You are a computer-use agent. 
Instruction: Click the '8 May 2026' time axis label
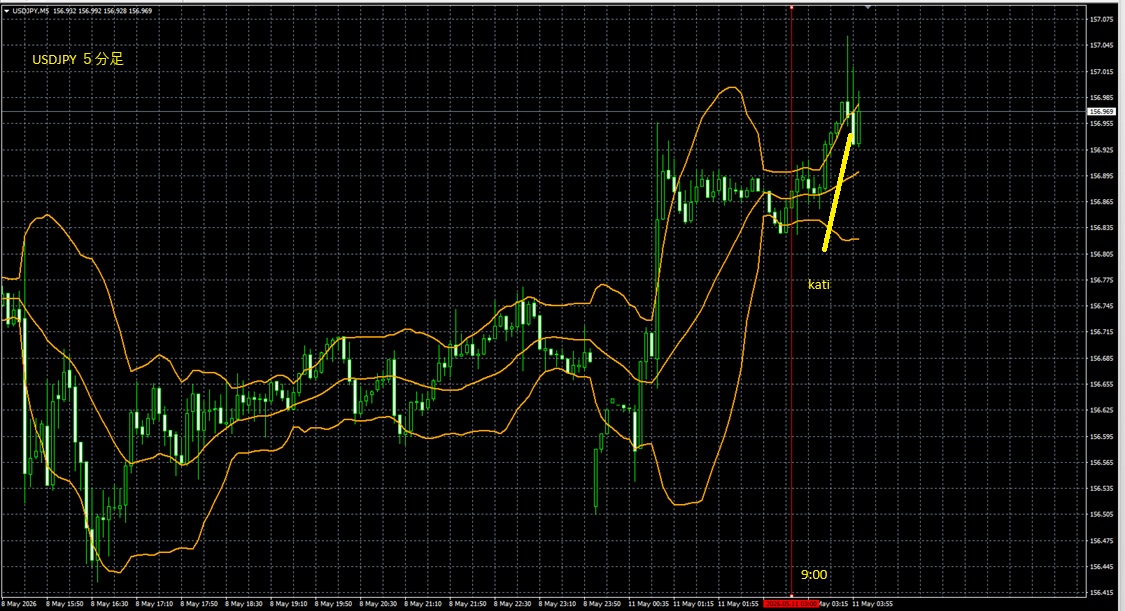[x=20, y=604]
